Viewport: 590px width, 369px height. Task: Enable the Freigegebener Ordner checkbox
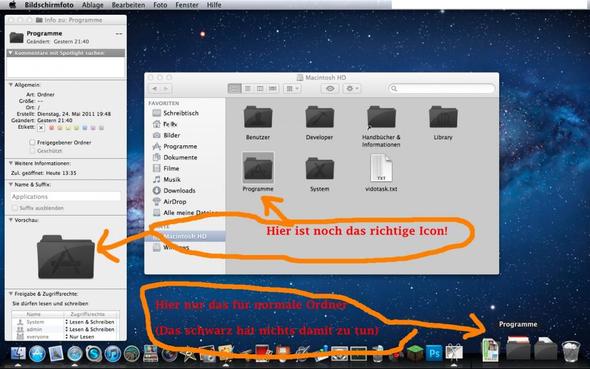pos(32,142)
